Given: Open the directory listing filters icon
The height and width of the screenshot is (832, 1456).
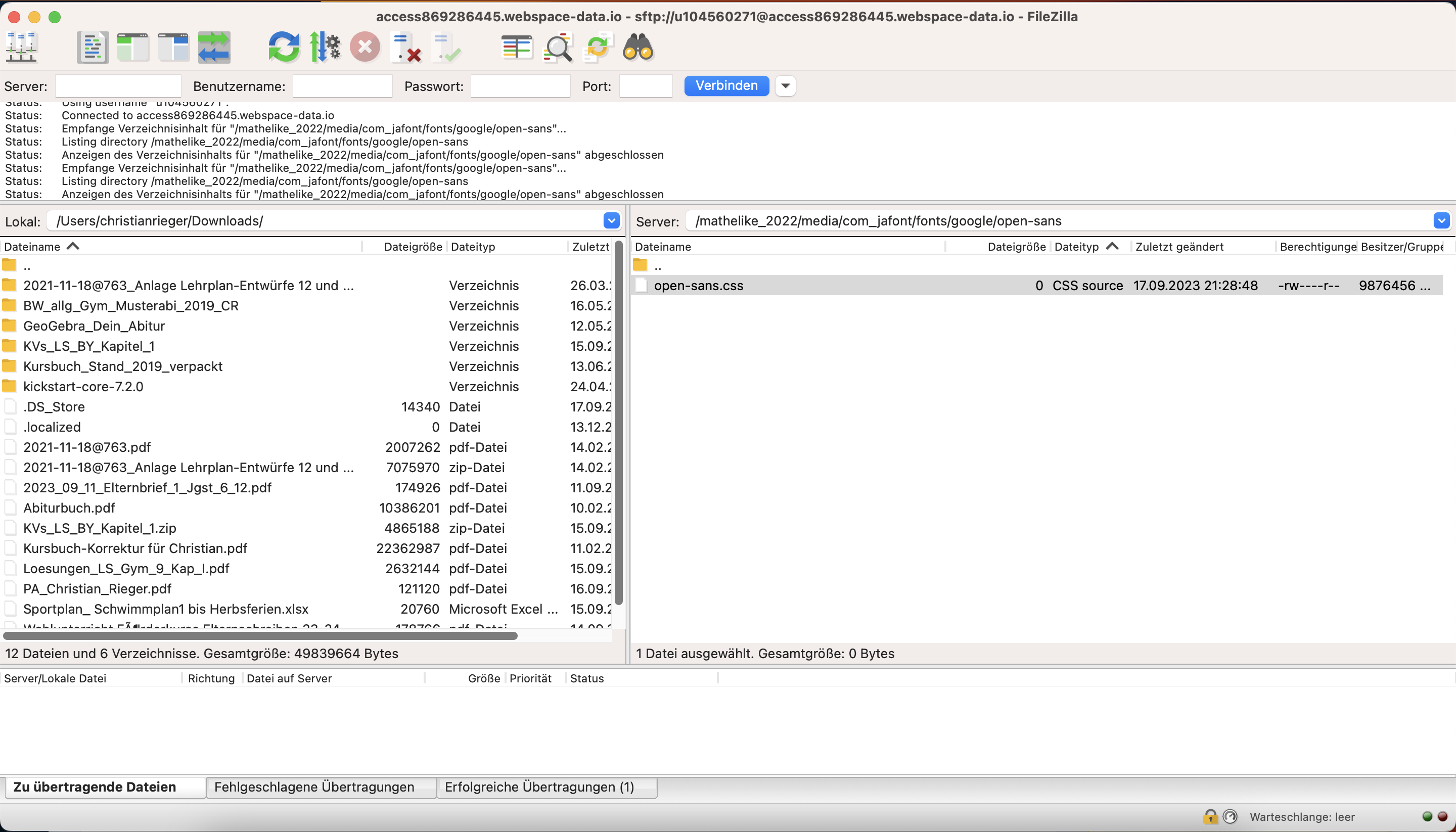Looking at the screenshot, I should click(516, 48).
